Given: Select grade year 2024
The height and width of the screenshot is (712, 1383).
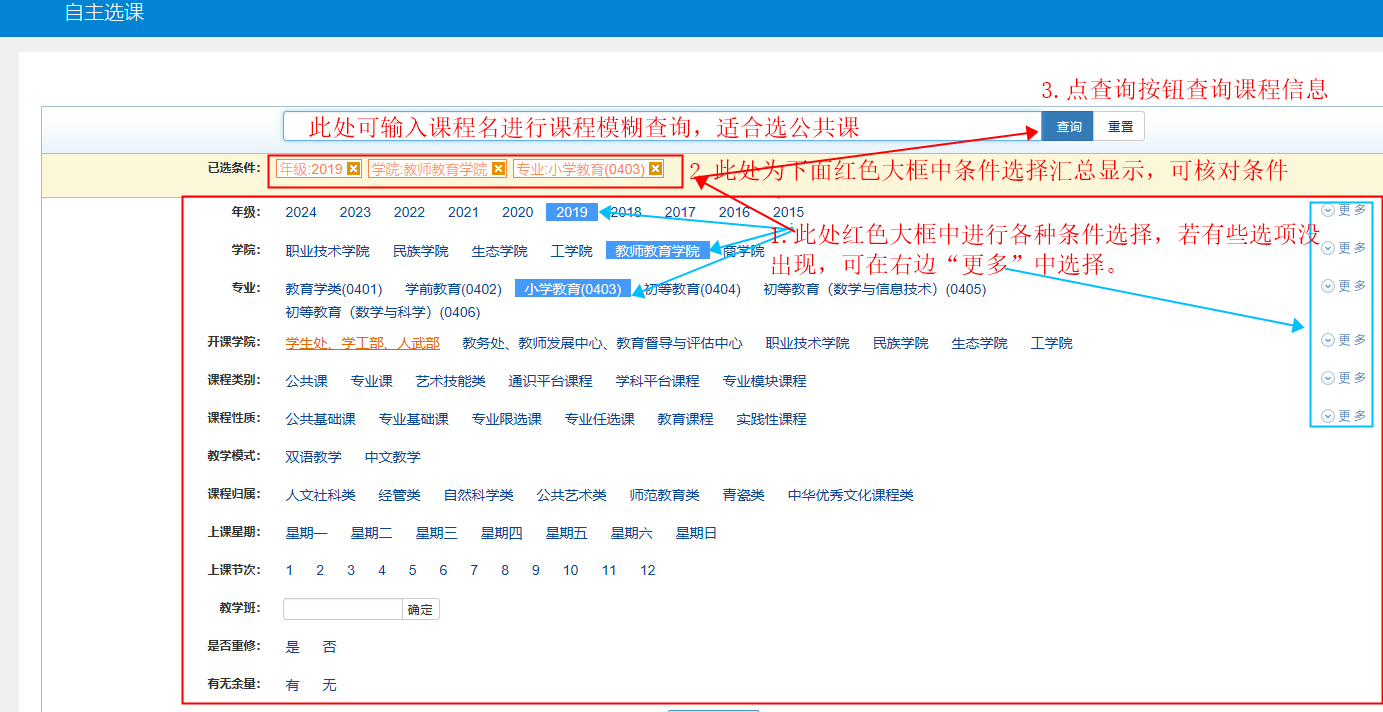Looking at the screenshot, I should coord(301,212).
